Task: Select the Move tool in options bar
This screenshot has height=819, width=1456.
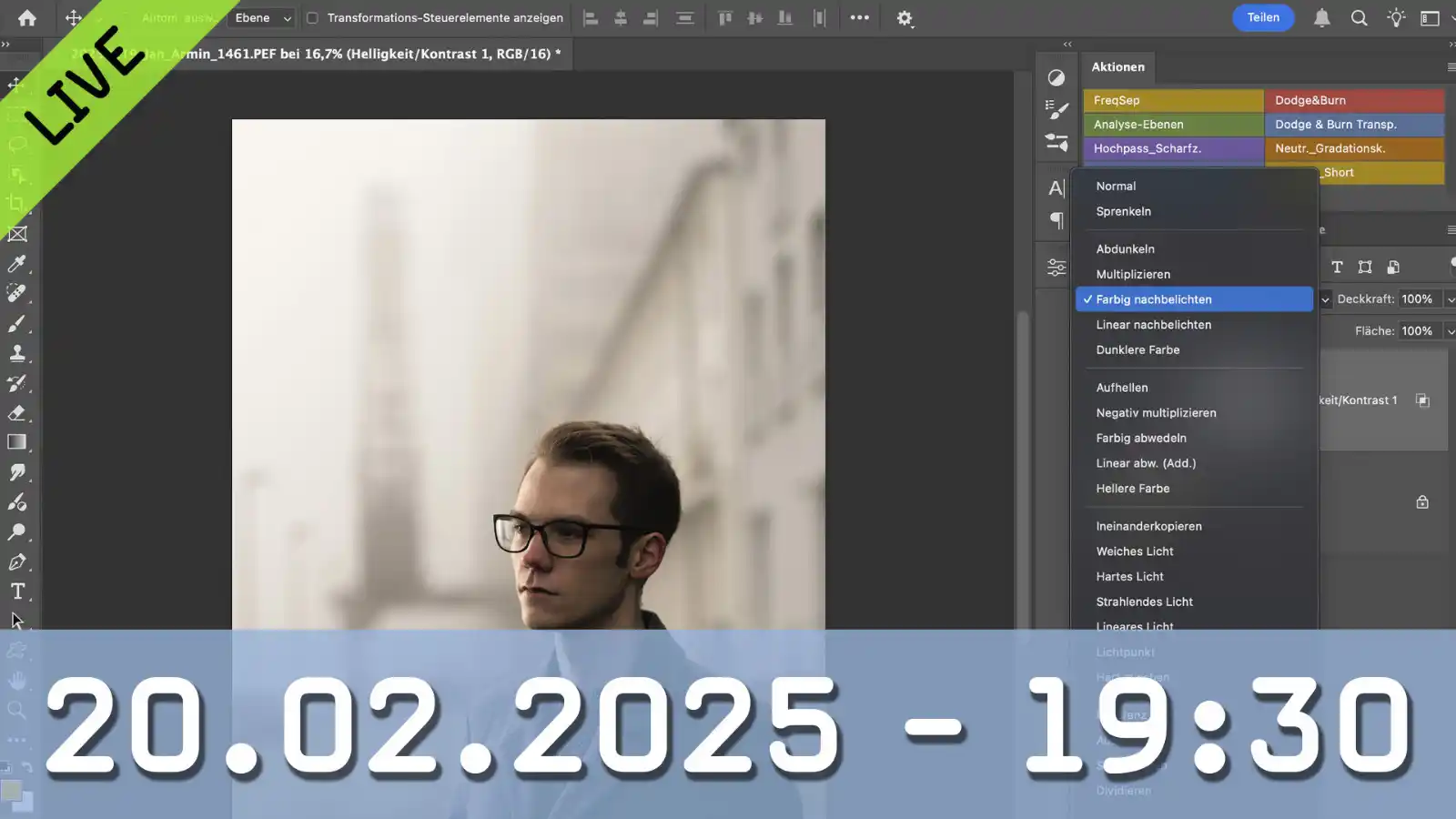Action: 74,17
